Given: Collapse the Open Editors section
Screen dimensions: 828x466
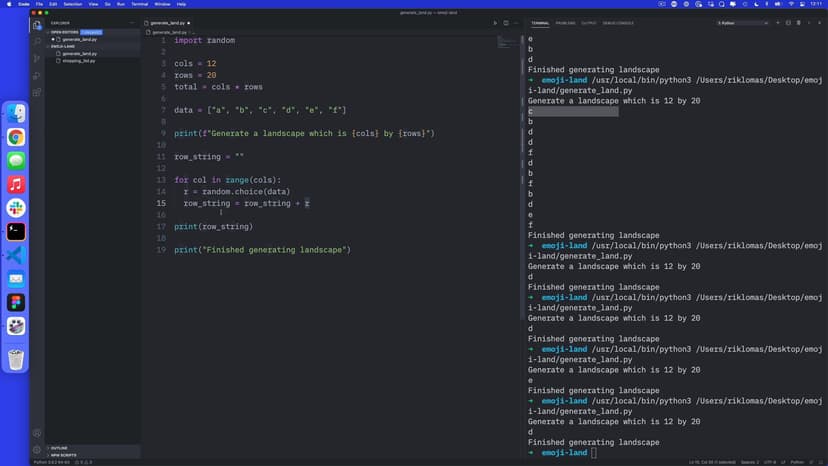Looking at the screenshot, I should 64,32.
